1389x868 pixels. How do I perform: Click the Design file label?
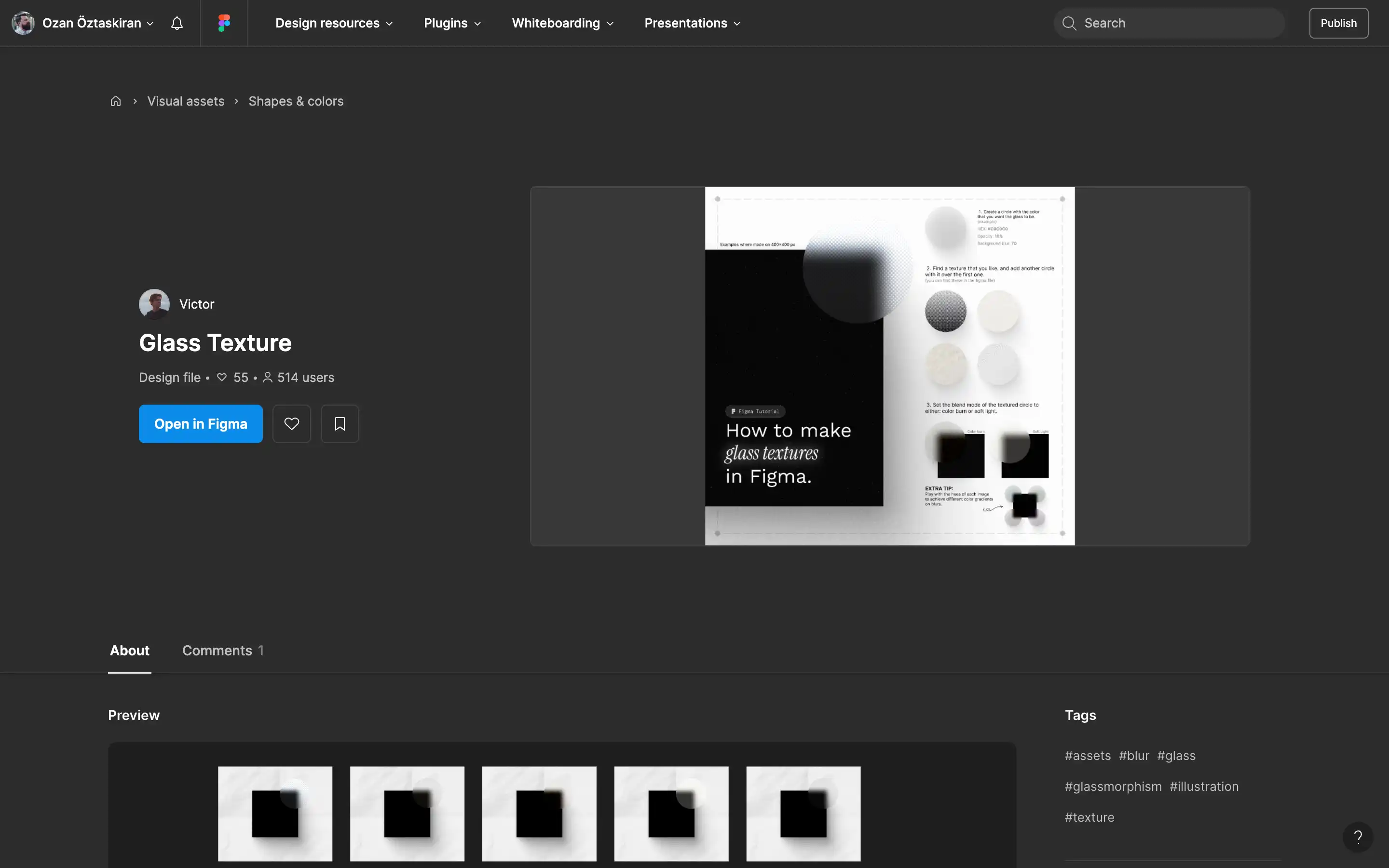pos(170,377)
